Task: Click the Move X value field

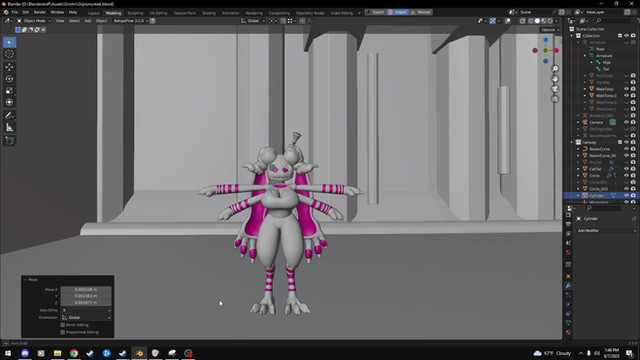Action: tap(86, 289)
